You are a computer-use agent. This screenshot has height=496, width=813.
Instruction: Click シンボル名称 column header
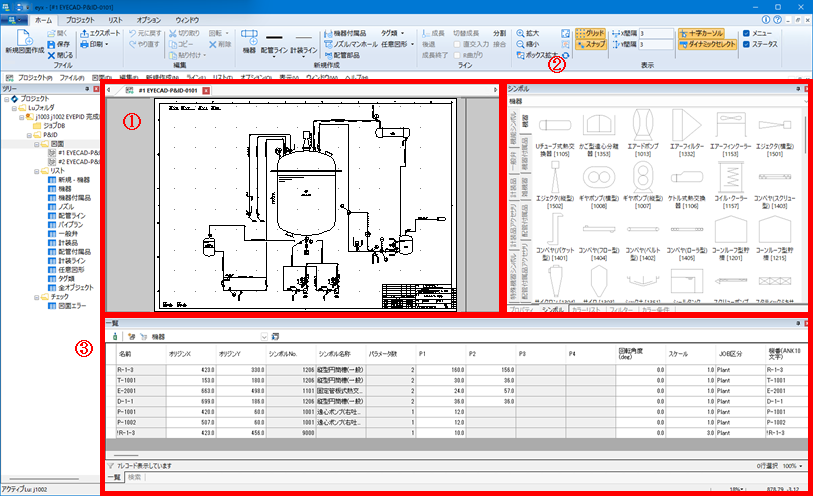pyautogui.click(x=340, y=353)
